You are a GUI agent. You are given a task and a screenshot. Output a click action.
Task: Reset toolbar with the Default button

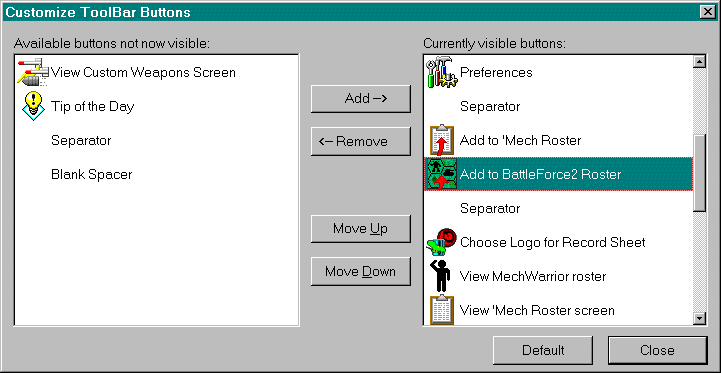543,350
